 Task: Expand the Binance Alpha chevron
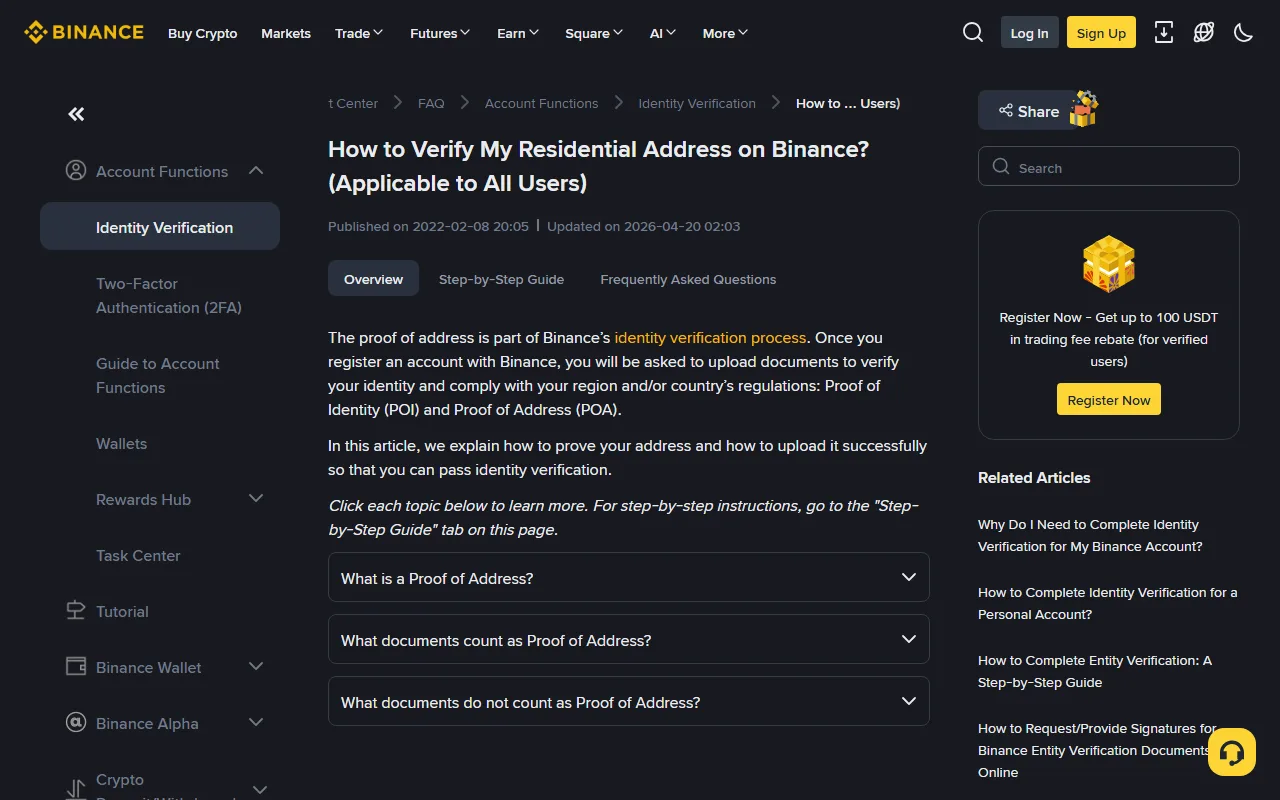[256, 723]
